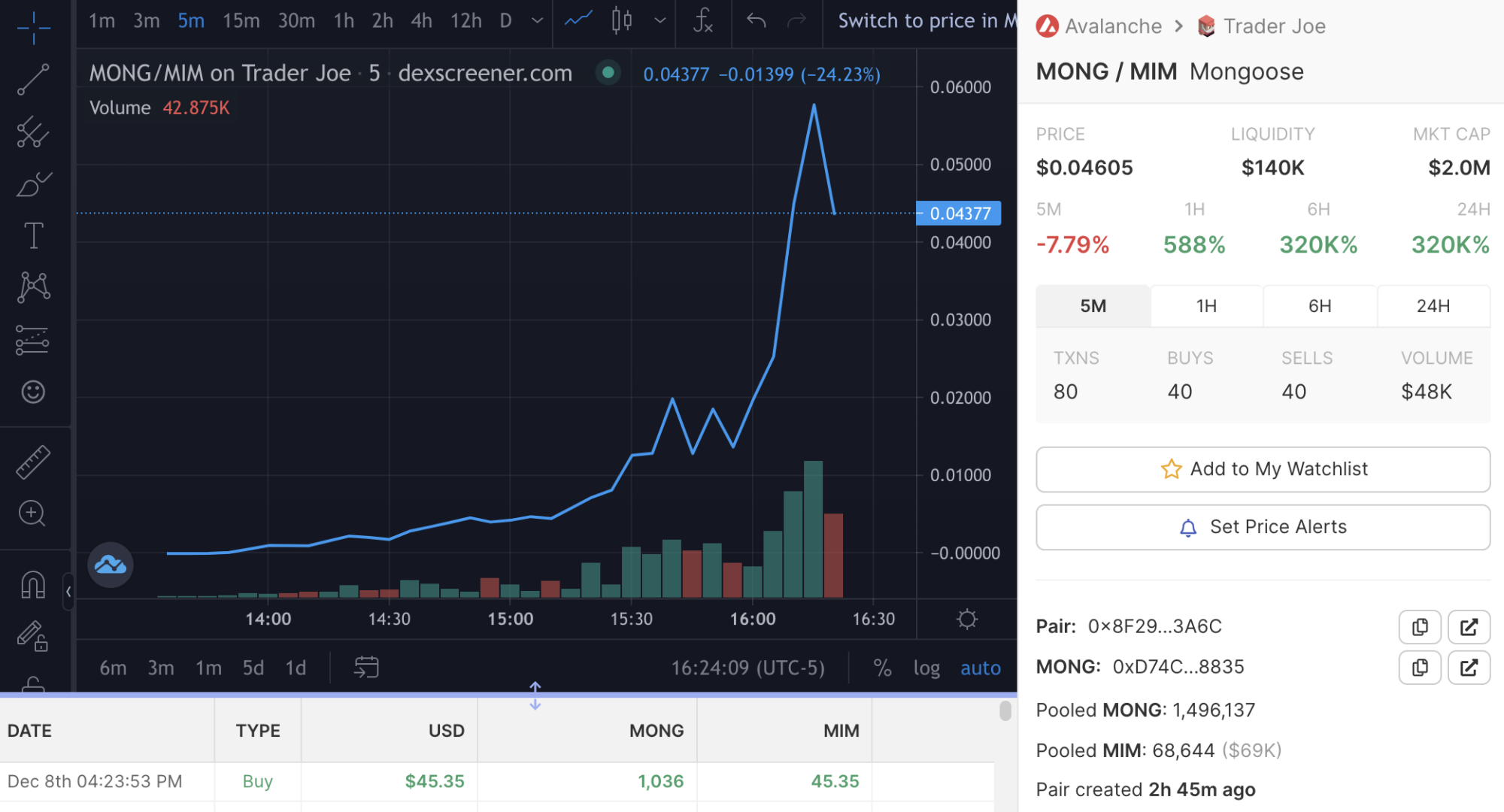Set chart interval to 30m
1504x812 pixels.
[296, 20]
